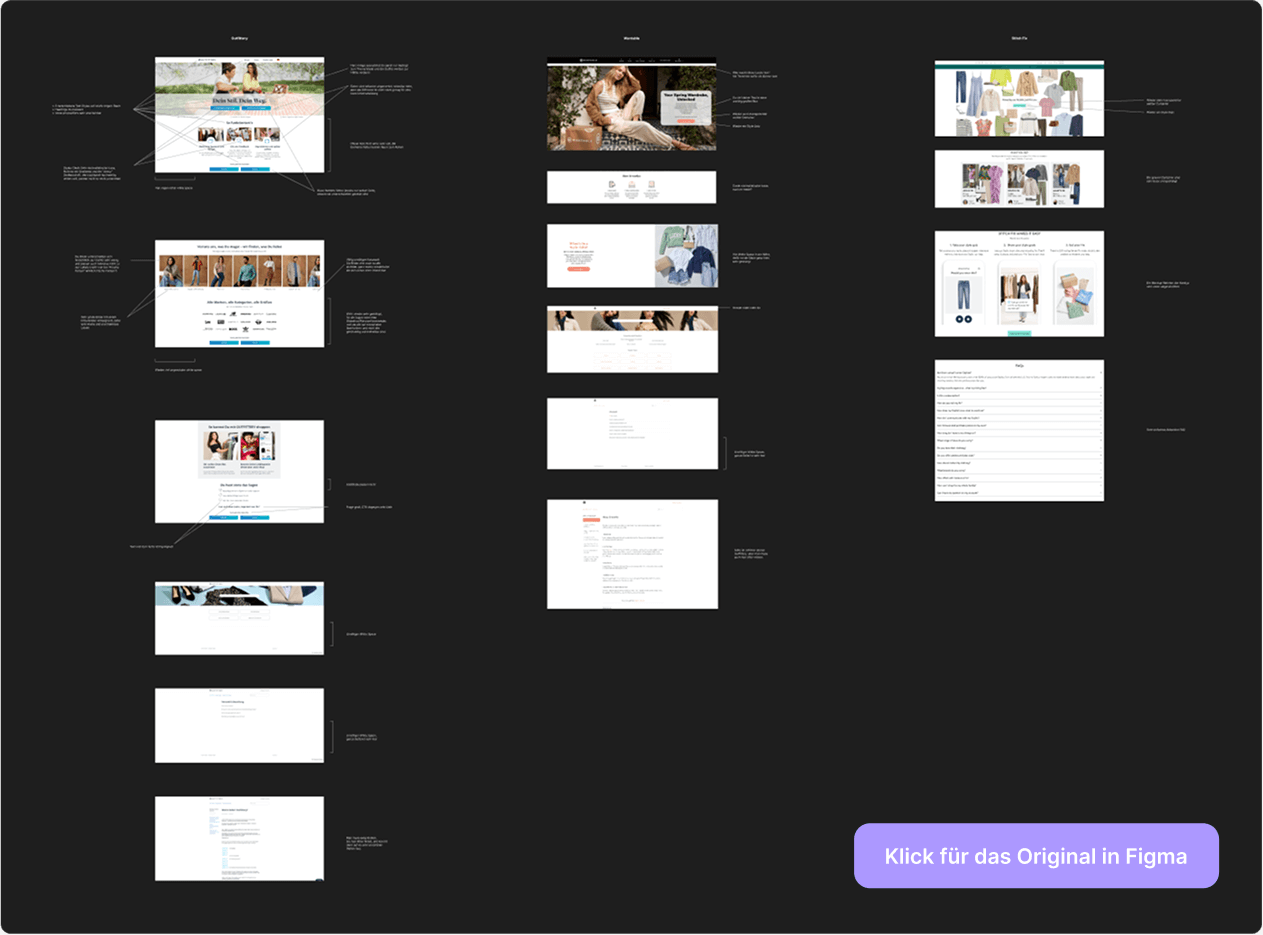Image resolution: width=1263 pixels, height=935 pixels.
Task: Select the "Stitch Fix" column heading
Action: coord(1019,39)
